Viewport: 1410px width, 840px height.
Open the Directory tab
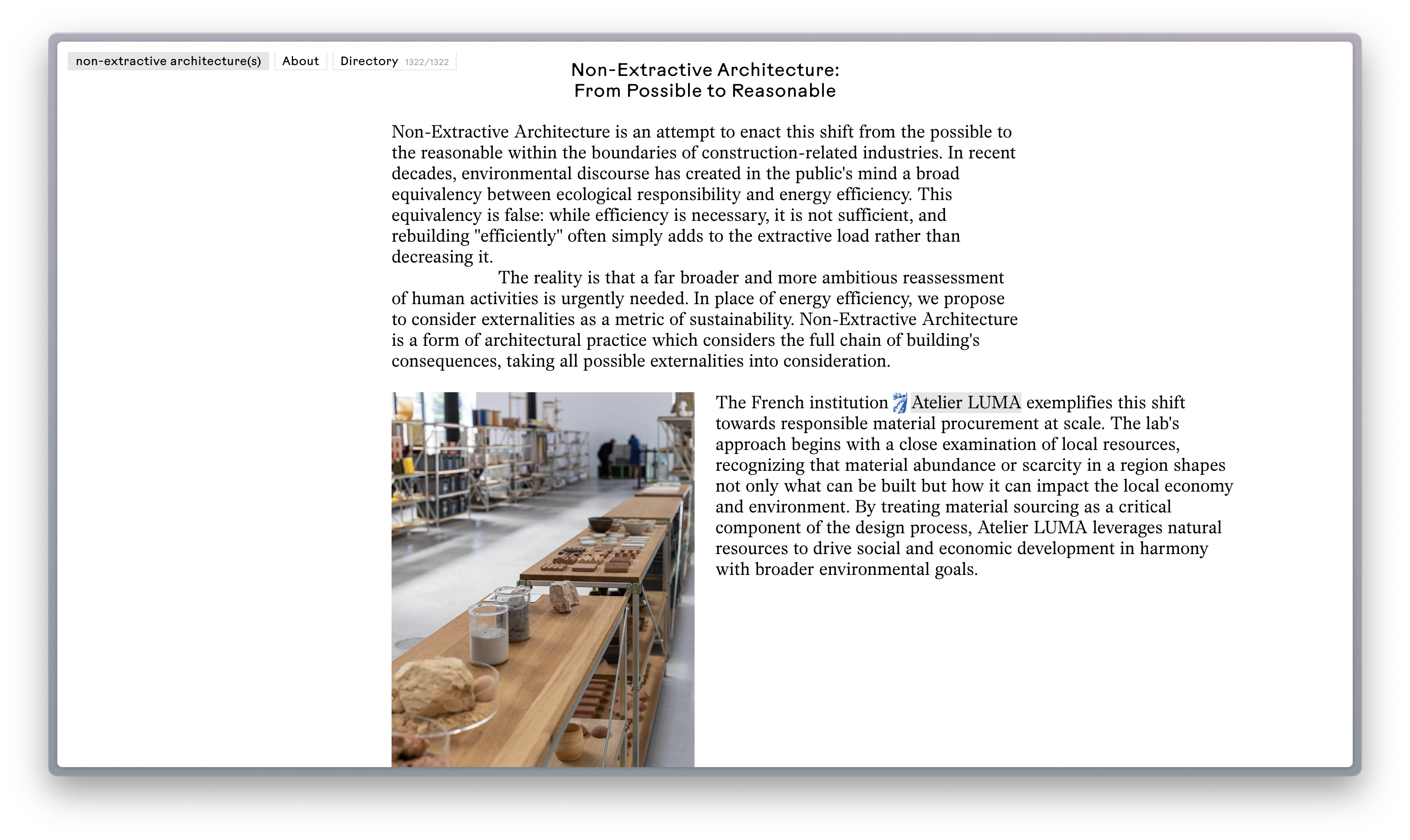(x=369, y=61)
